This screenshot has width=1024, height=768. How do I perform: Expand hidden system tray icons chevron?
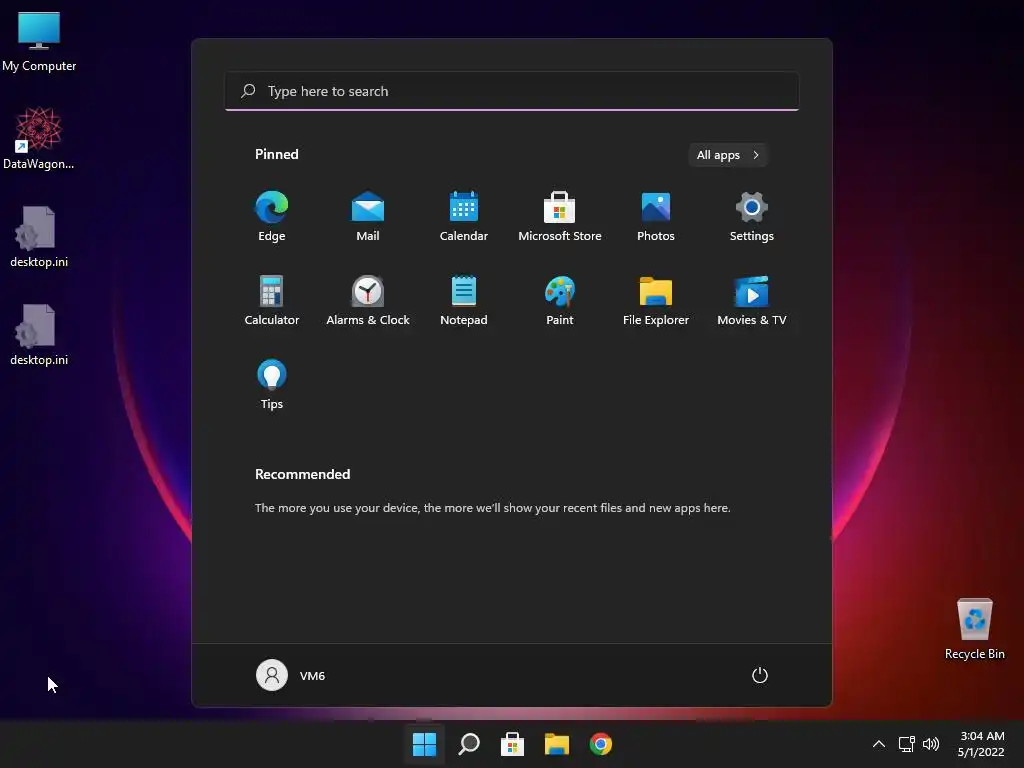879,744
